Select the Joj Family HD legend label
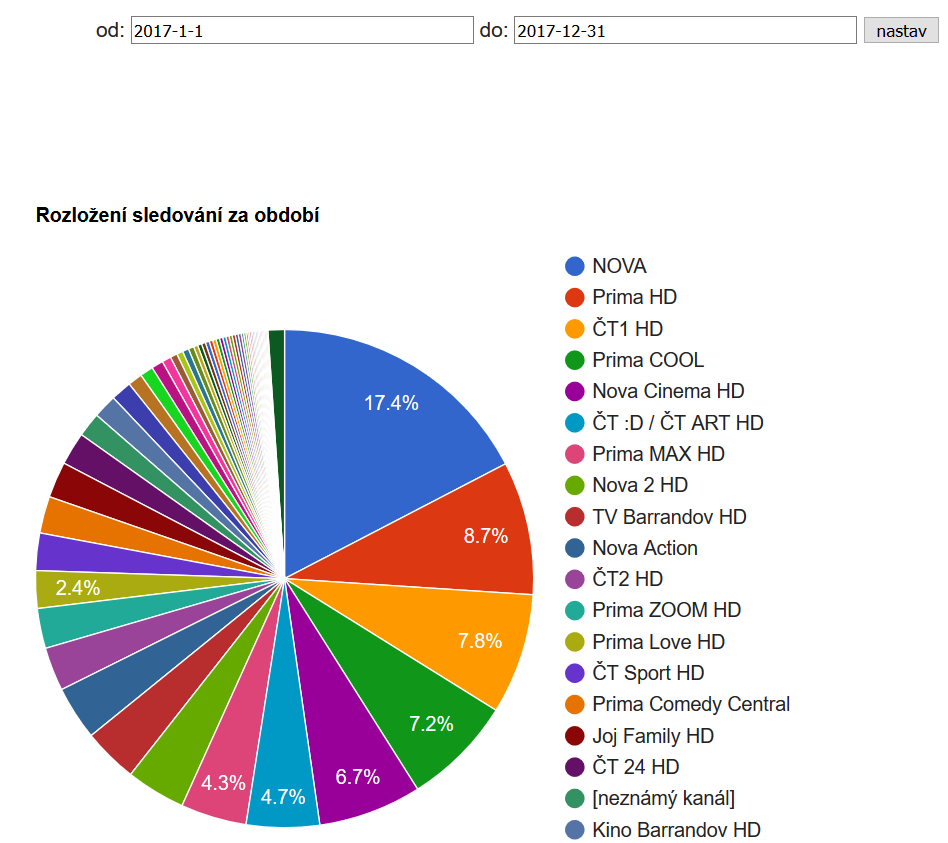Image resolution: width=948 pixels, height=843 pixels. (653, 737)
